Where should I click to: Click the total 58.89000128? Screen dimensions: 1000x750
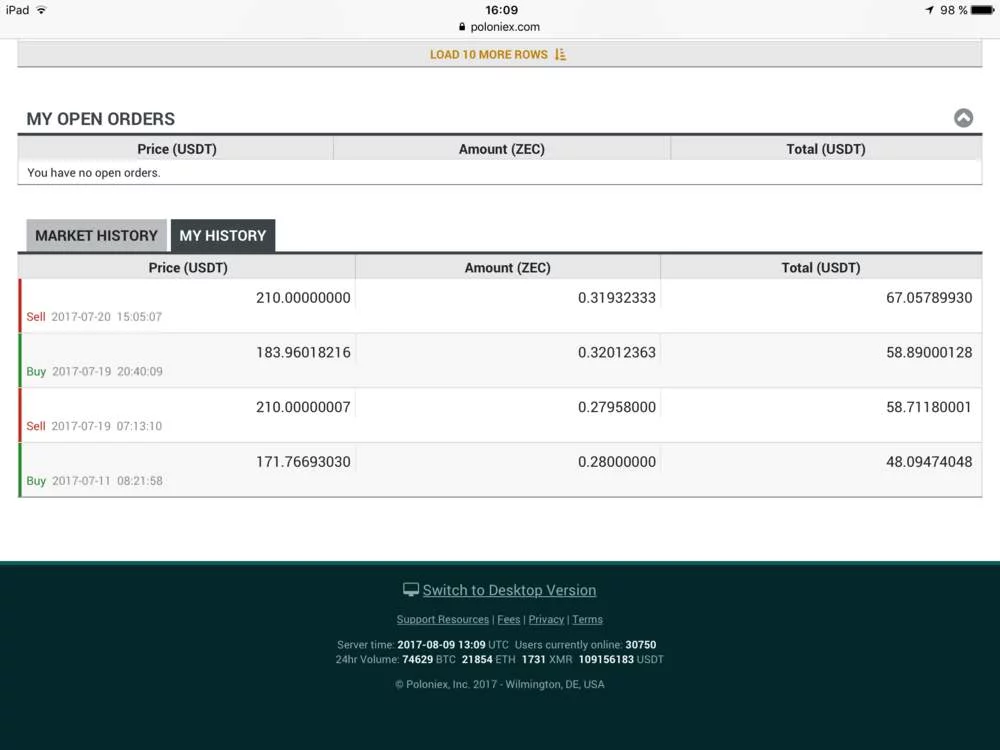(929, 353)
